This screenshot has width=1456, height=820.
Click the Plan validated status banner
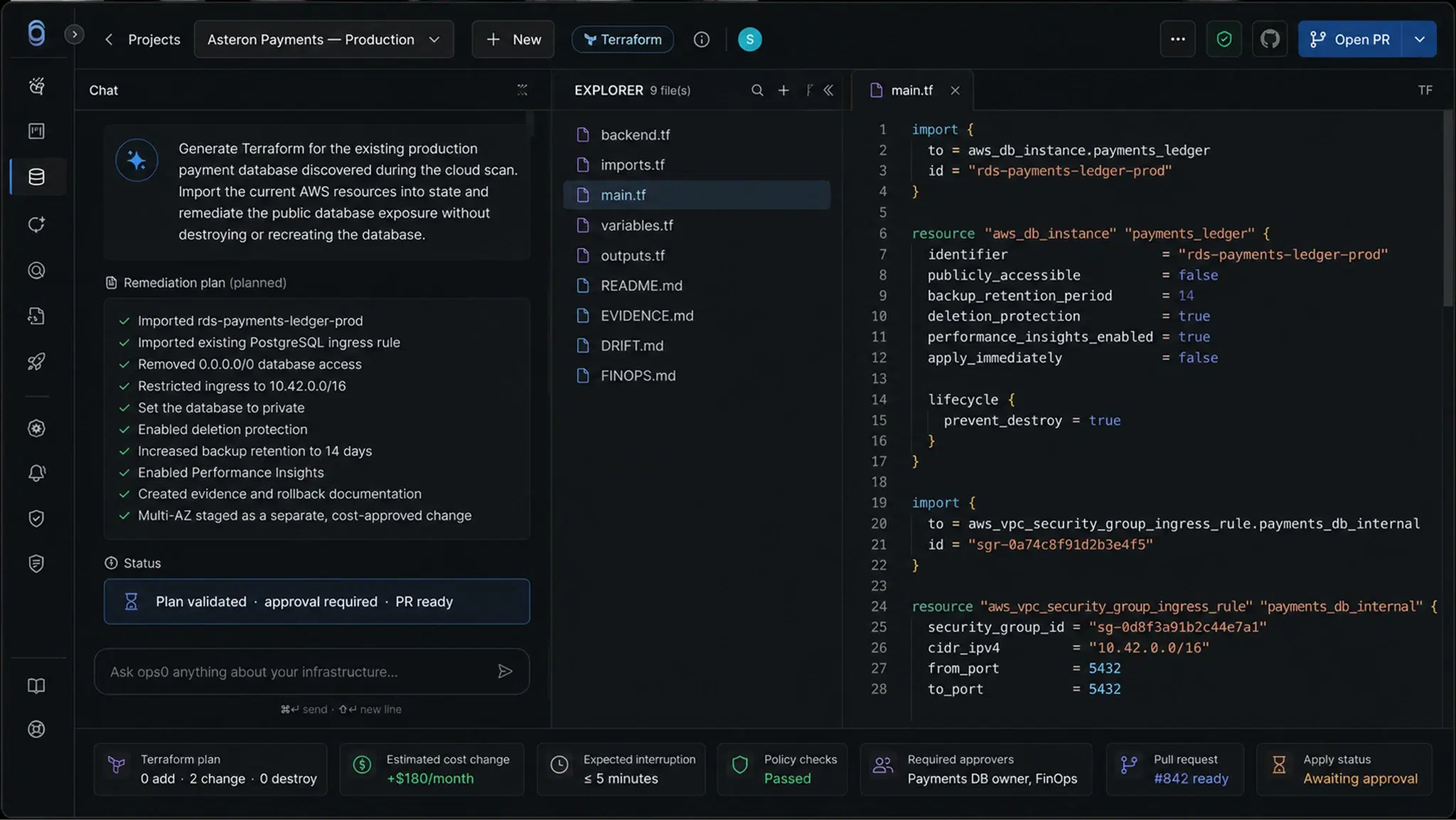coord(317,602)
